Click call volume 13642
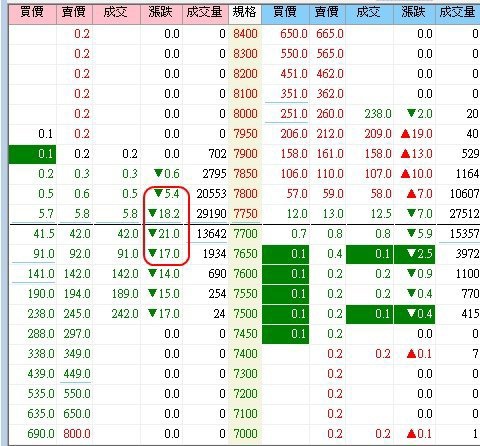 pyautogui.click(x=211, y=234)
